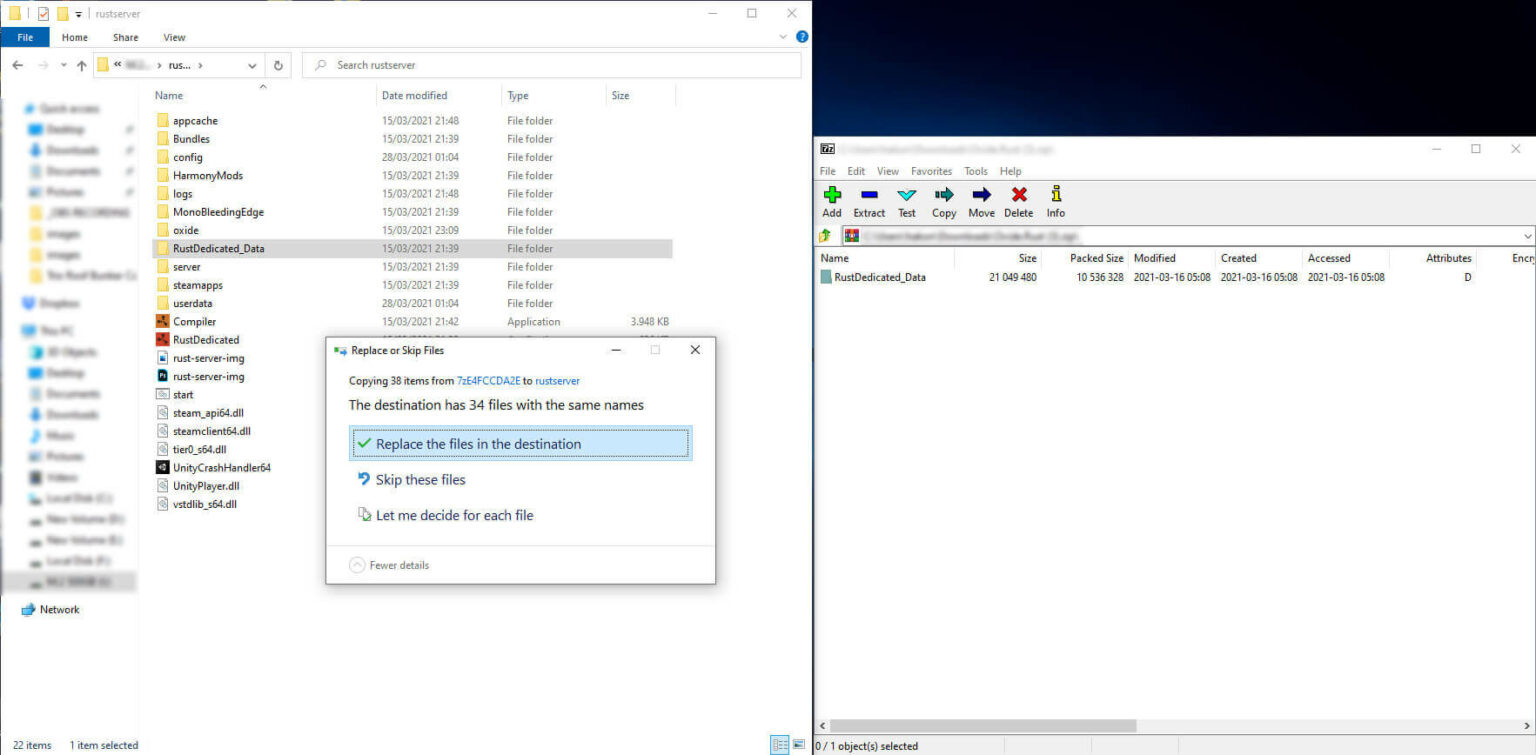Click the Extract icon in 7-Zip
The image size is (1536, 755).
pos(869,201)
